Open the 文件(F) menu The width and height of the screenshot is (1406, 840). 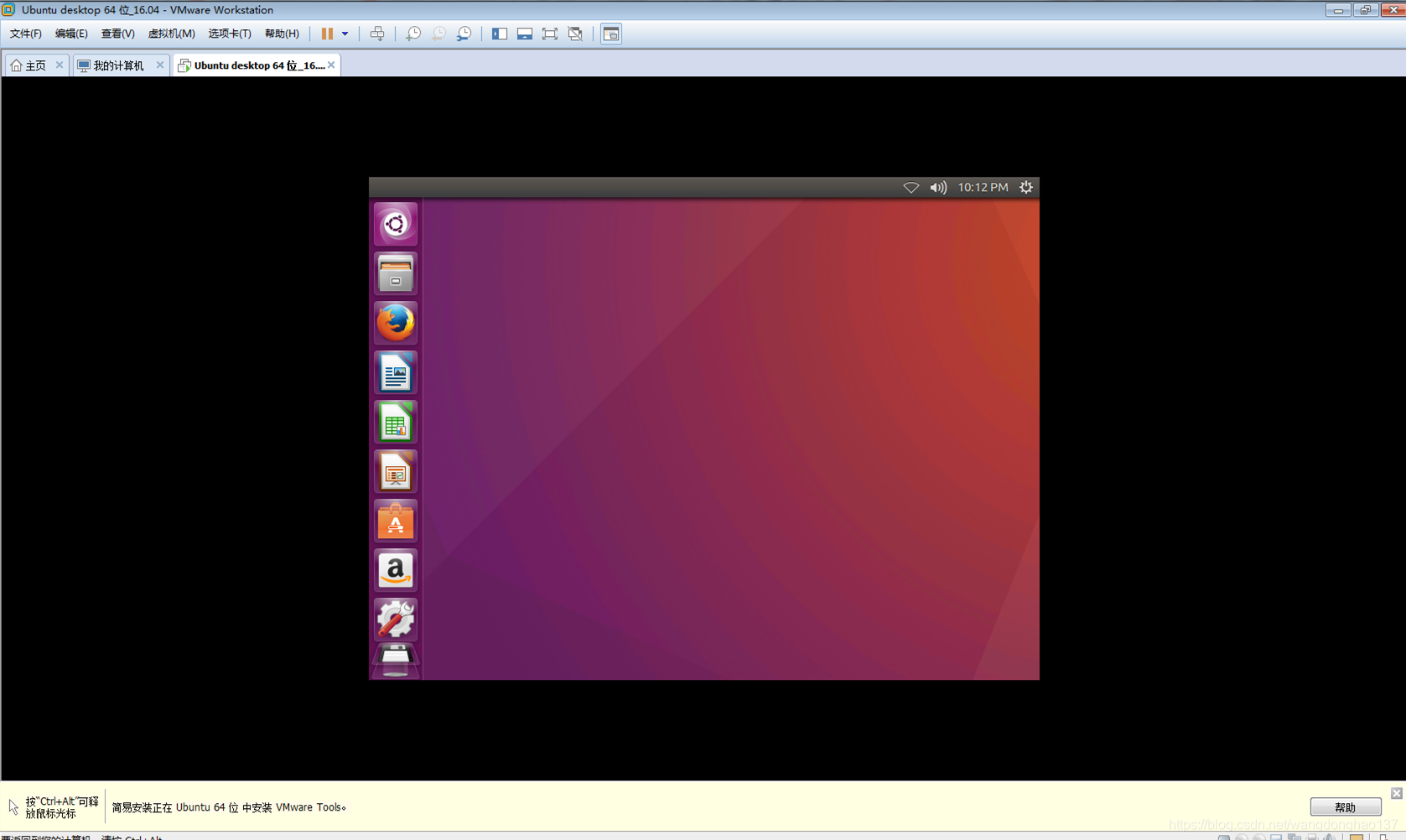pos(26,34)
